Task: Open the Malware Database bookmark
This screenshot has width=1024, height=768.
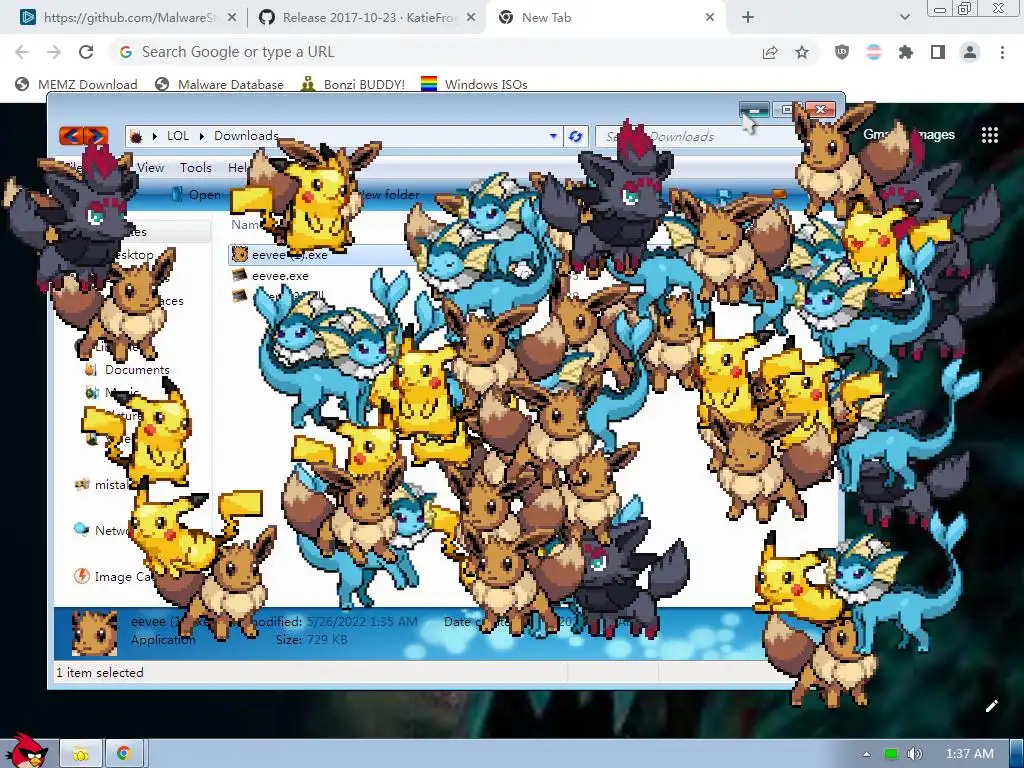Action: tap(219, 84)
